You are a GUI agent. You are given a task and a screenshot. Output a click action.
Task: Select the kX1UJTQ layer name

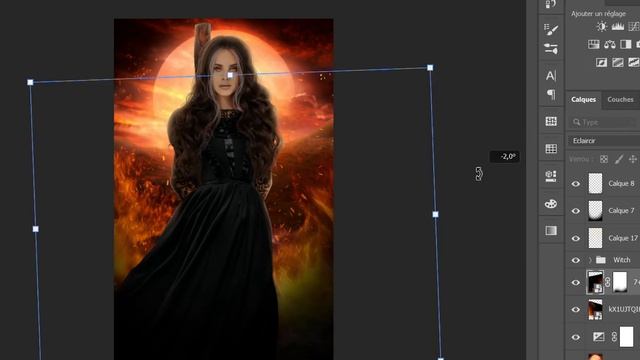pyautogui.click(x=624, y=310)
